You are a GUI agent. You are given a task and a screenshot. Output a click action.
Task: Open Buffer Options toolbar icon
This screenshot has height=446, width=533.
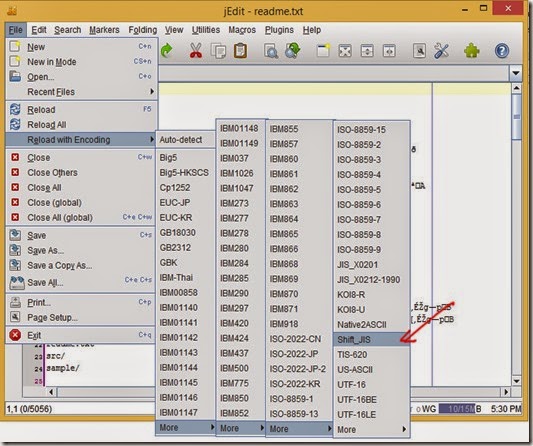(x=419, y=51)
